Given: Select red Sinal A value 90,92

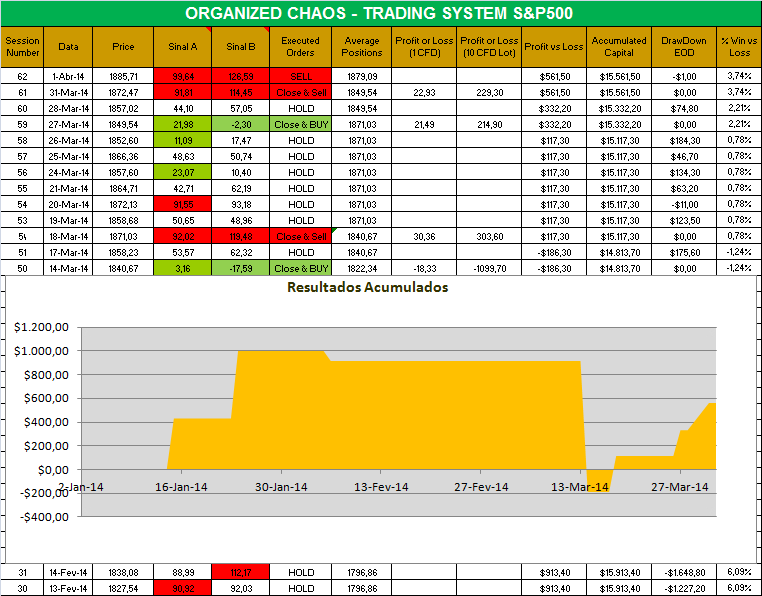Looking at the screenshot, I should click(x=183, y=588).
